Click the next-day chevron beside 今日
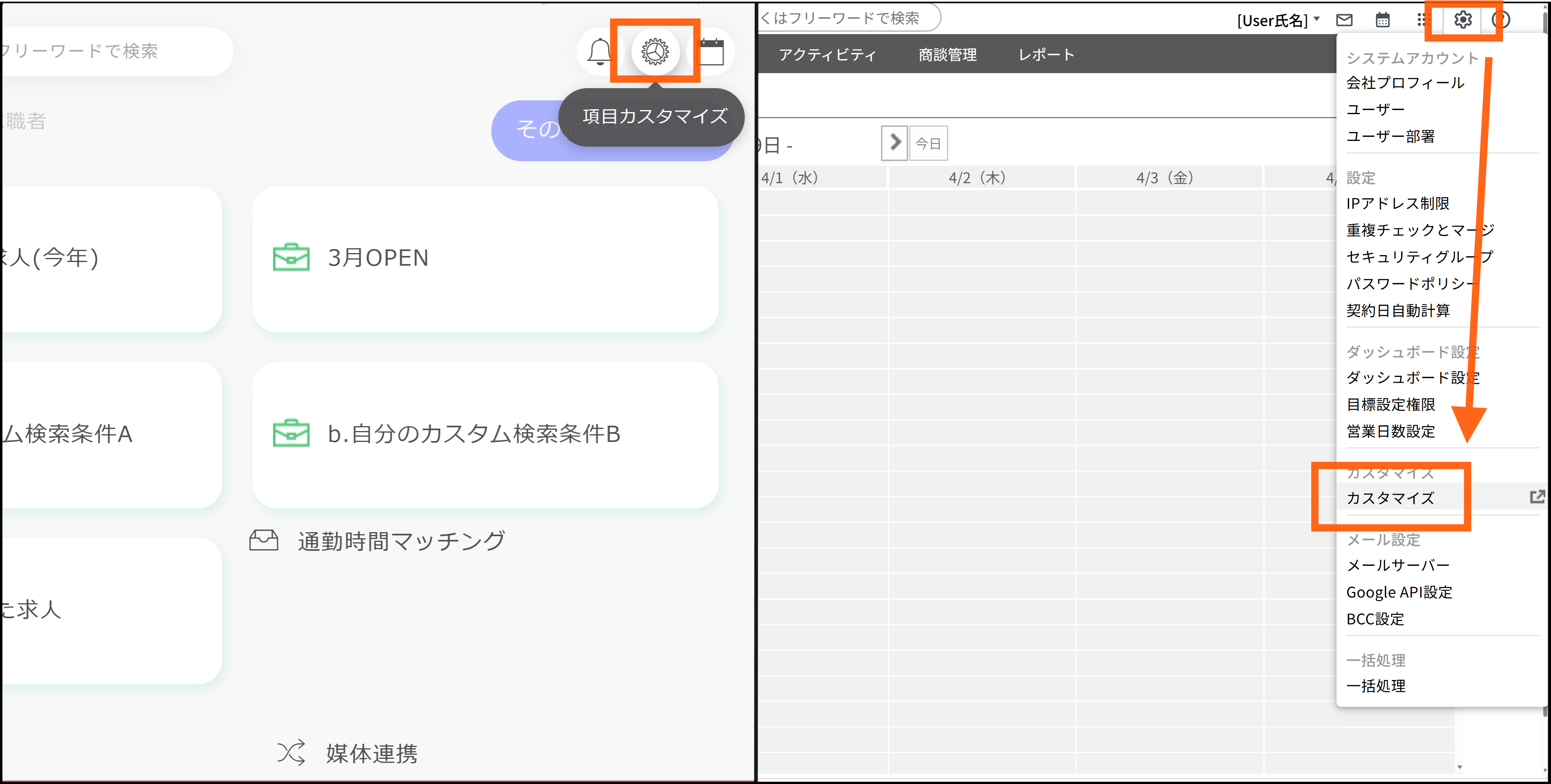 (895, 143)
